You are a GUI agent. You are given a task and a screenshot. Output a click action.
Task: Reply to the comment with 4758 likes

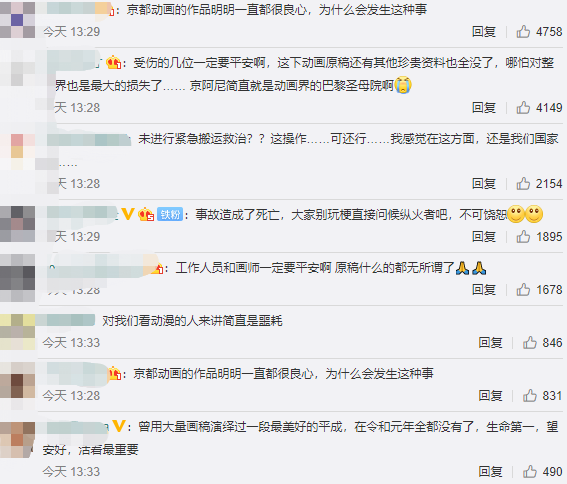[483, 32]
